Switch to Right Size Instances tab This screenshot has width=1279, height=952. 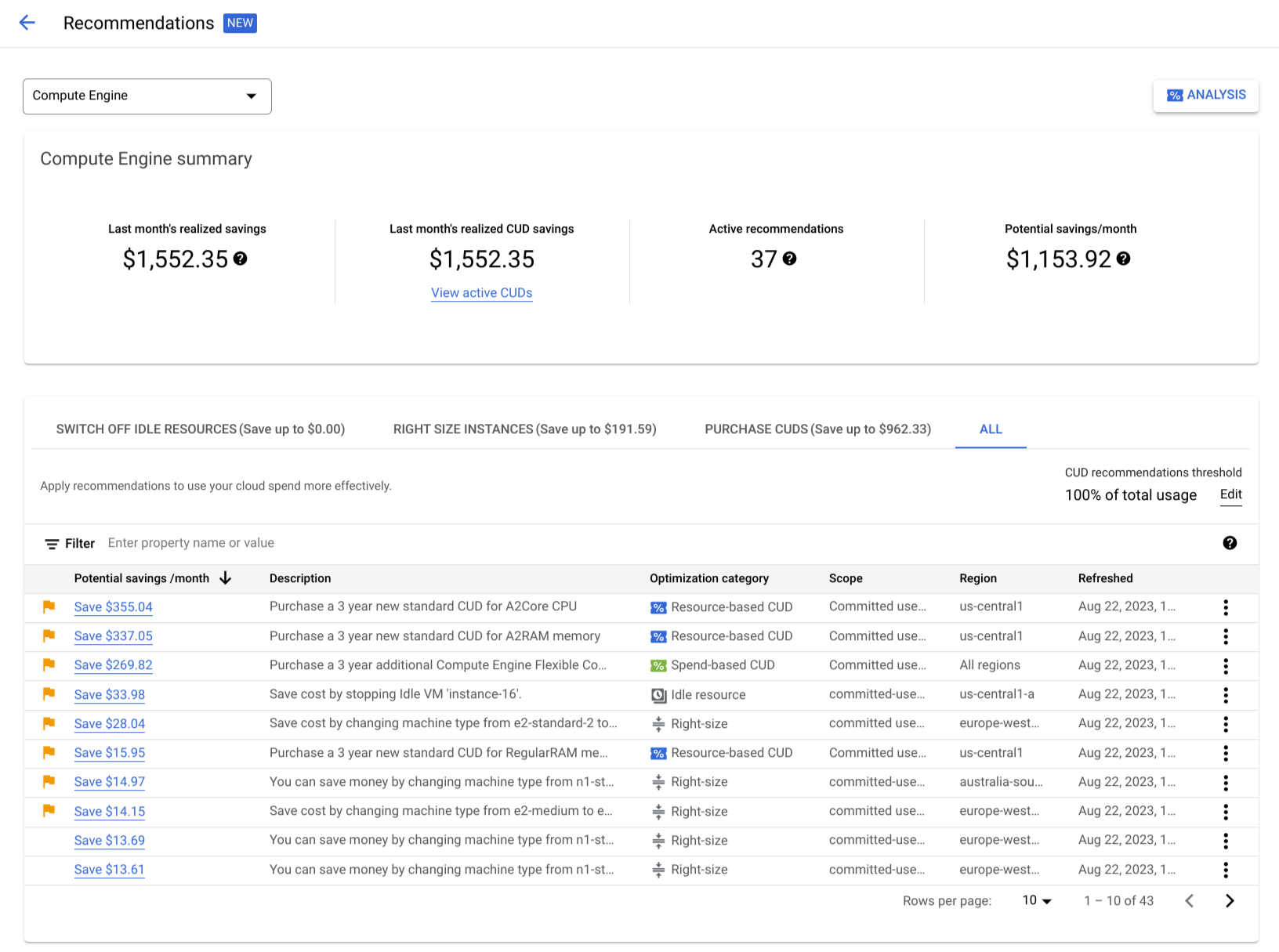pyautogui.click(x=525, y=429)
